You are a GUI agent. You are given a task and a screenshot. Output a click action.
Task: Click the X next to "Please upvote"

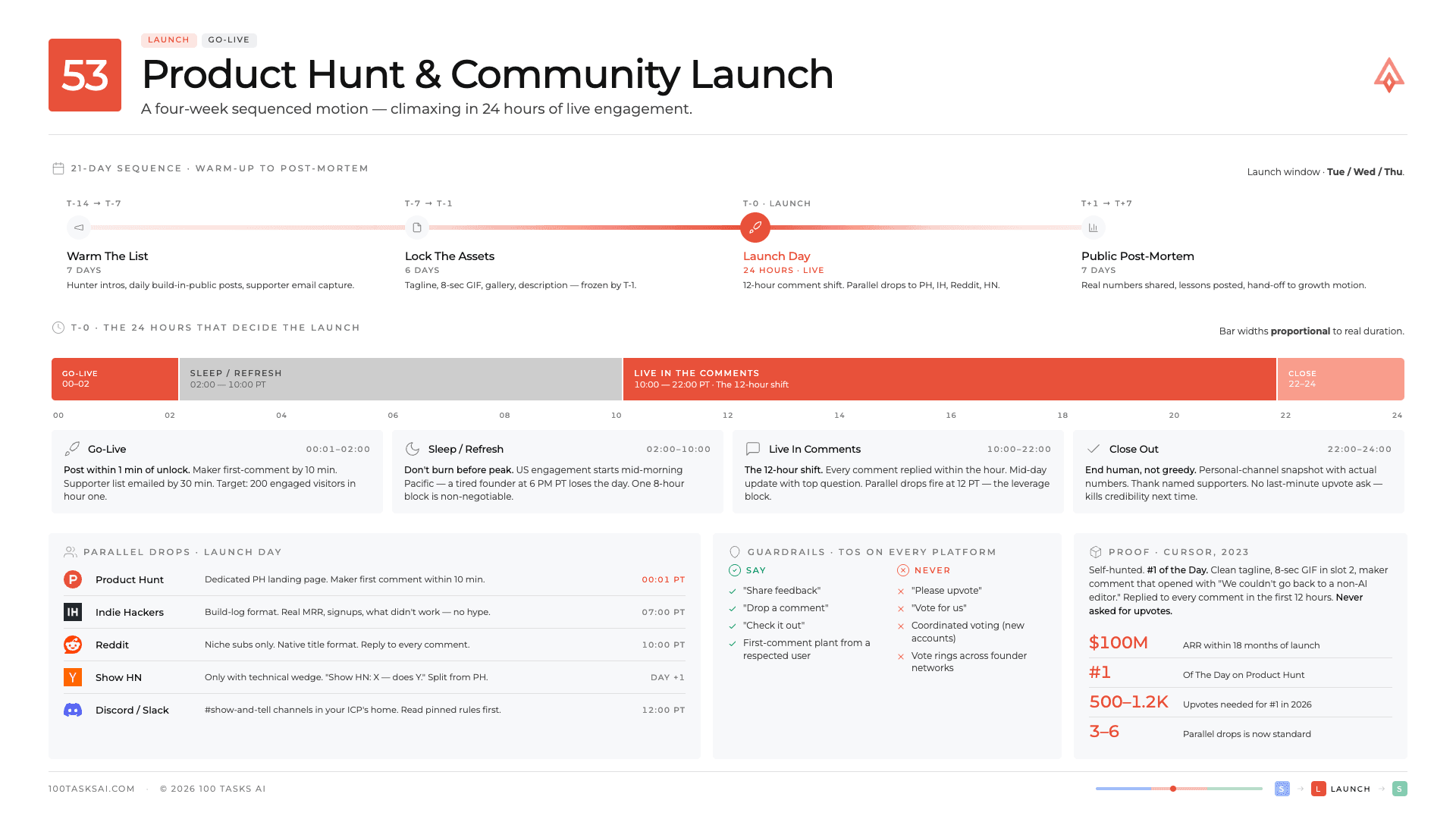pos(901,591)
